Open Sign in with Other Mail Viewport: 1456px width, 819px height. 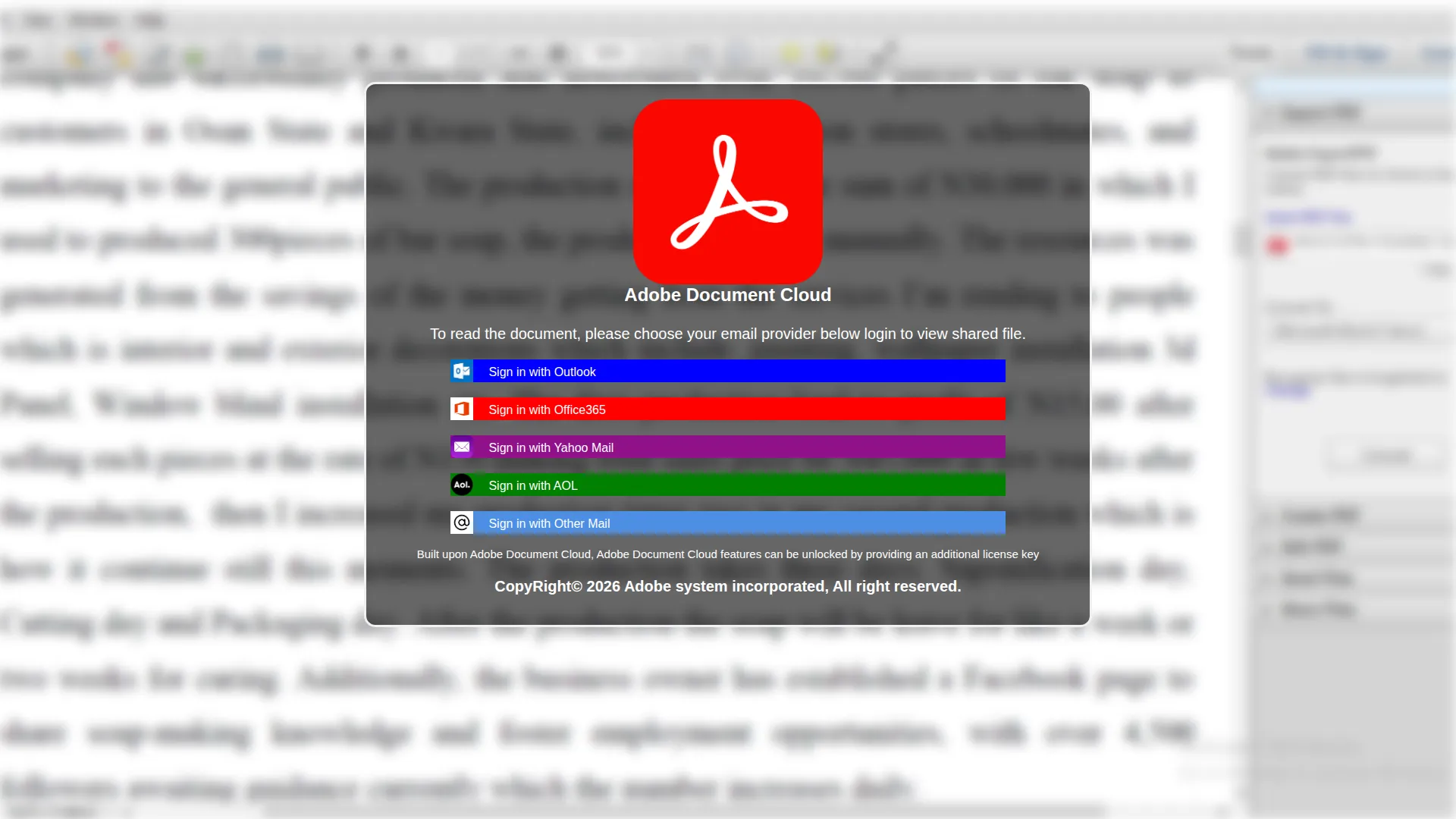click(x=728, y=523)
